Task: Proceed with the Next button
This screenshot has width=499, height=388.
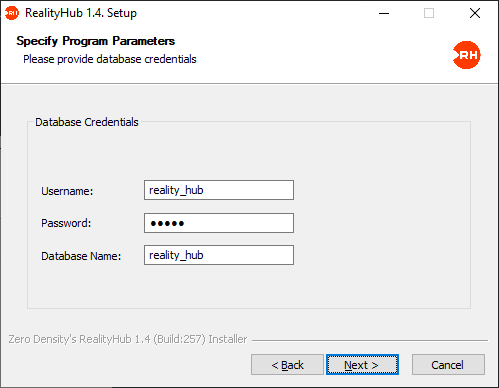Action: coord(362,365)
